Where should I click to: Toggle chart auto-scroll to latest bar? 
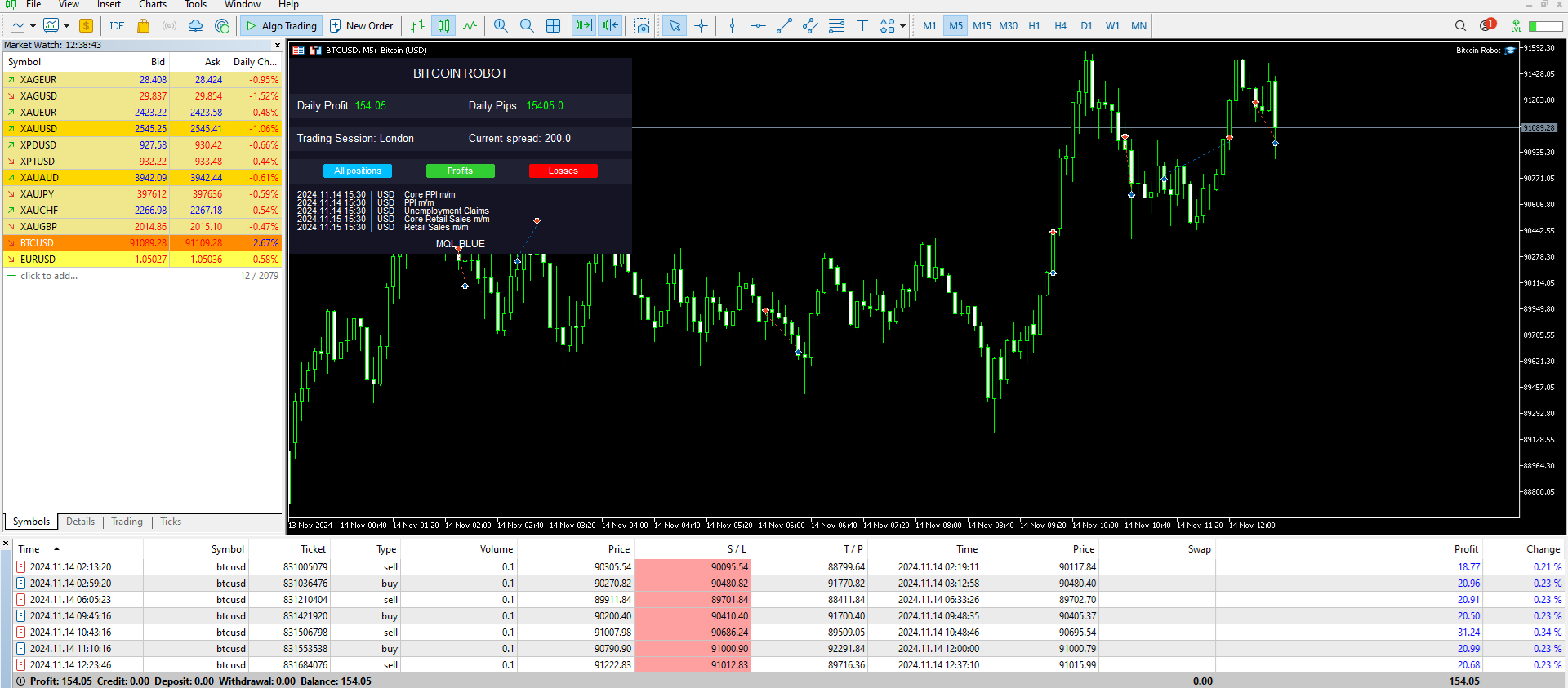click(x=583, y=26)
